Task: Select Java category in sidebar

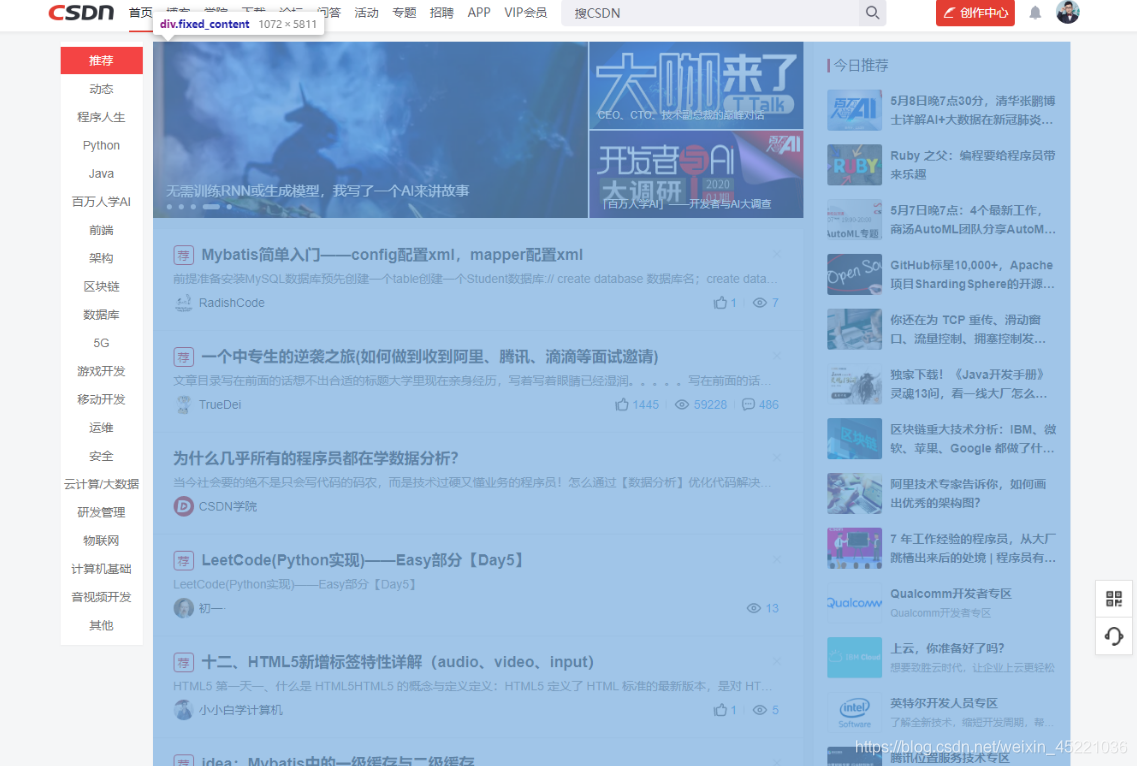Action: pos(102,173)
